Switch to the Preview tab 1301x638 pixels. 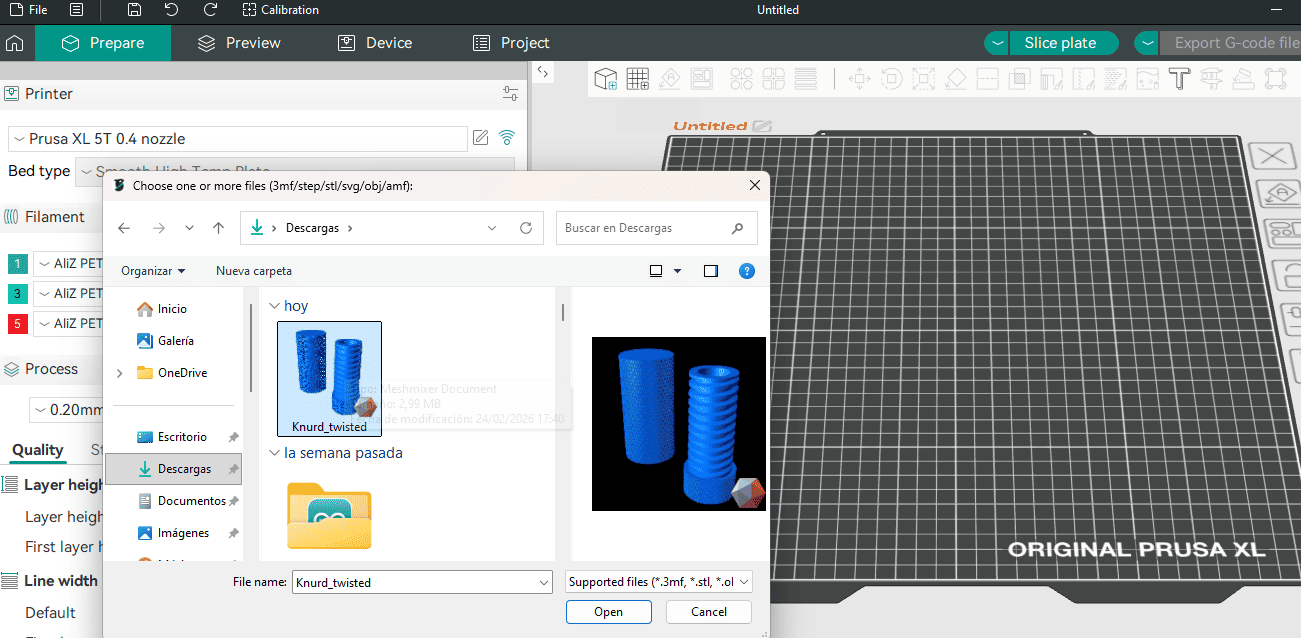[x=239, y=43]
